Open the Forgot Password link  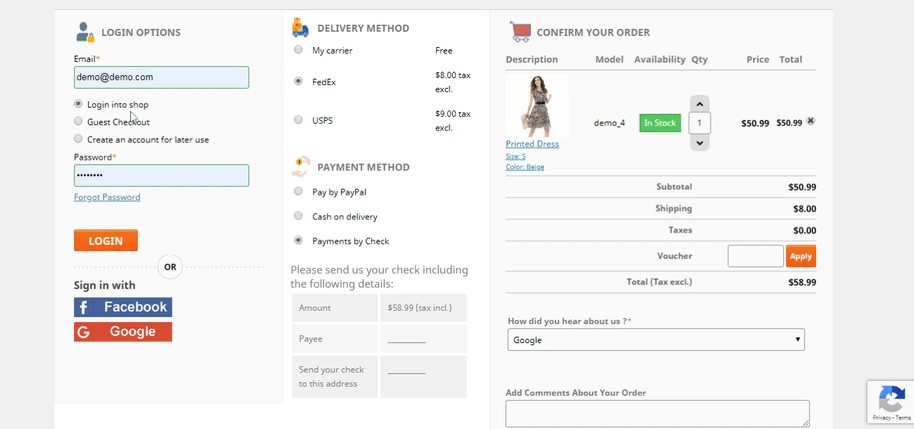pyautogui.click(x=107, y=197)
